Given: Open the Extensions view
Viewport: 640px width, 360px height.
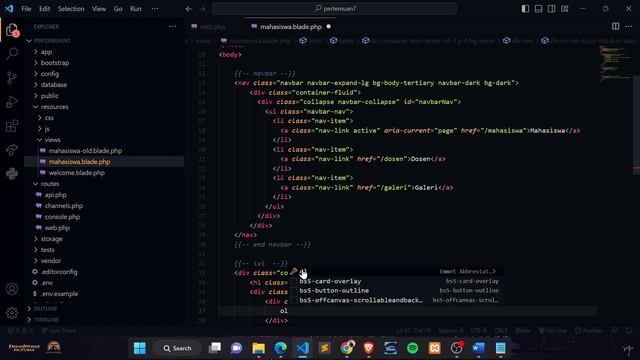Looking at the screenshot, I should coord(12,126).
